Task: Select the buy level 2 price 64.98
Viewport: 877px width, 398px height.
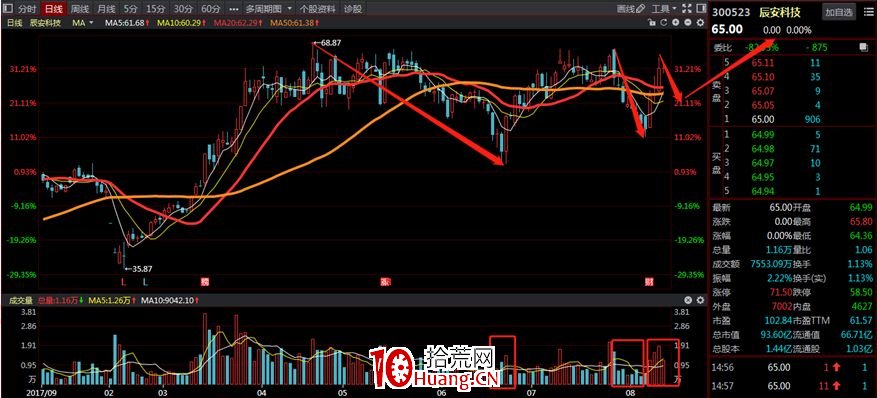Action: pos(763,149)
